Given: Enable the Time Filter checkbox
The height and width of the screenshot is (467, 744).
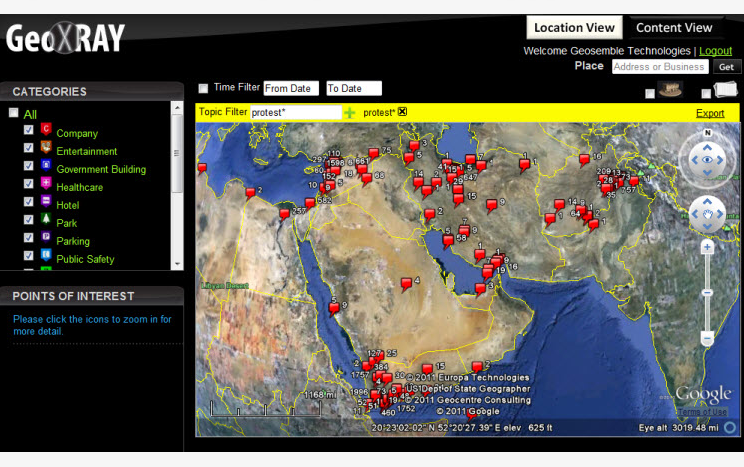Looking at the screenshot, I should point(204,88).
